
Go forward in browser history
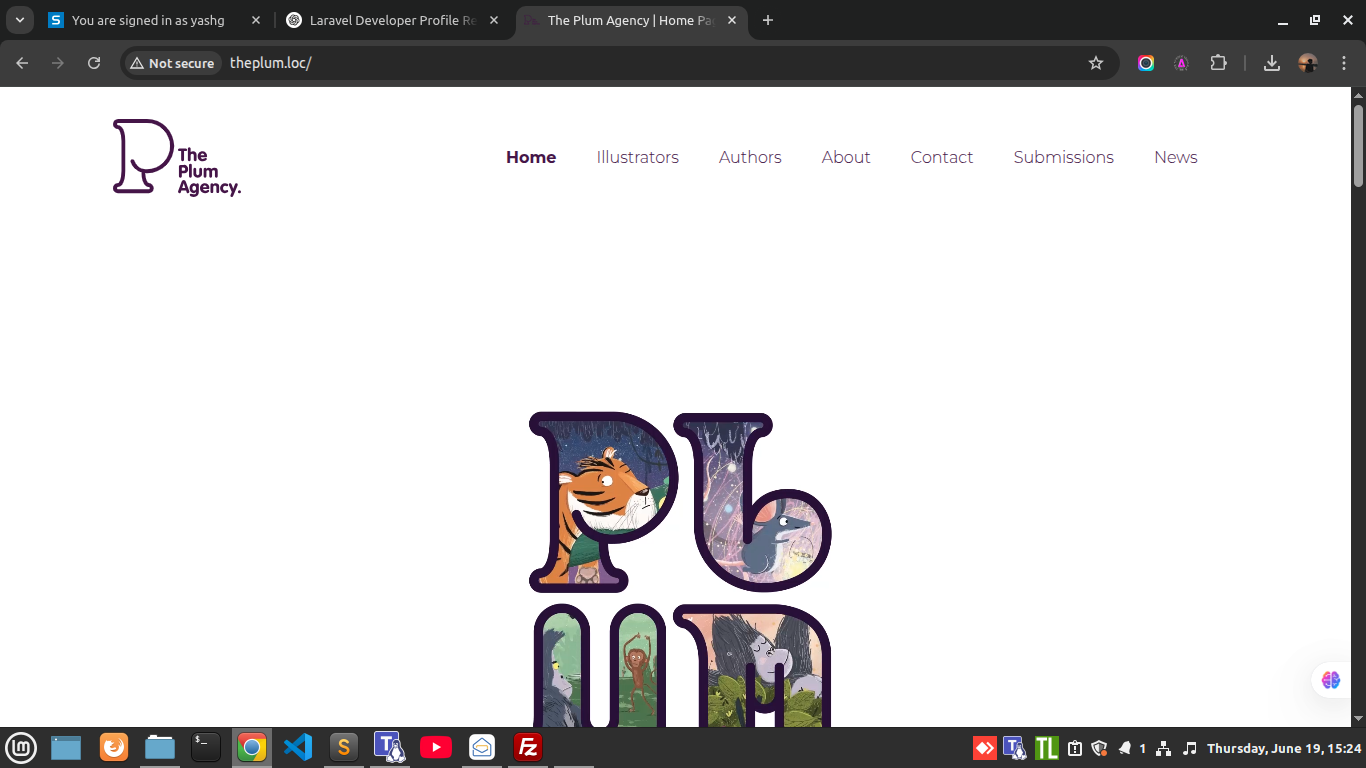click(x=58, y=63)
